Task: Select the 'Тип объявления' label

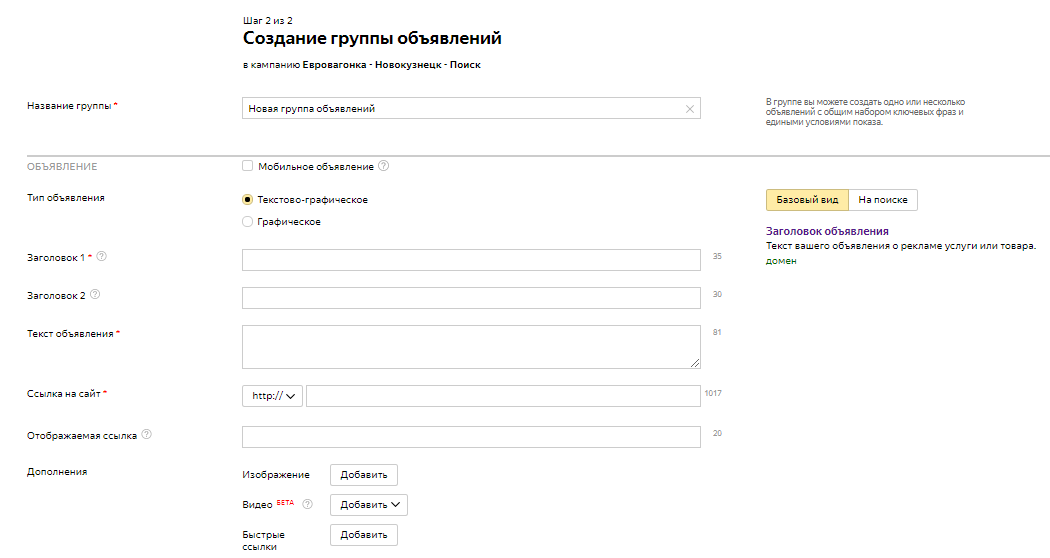Action: coord(66,198)
